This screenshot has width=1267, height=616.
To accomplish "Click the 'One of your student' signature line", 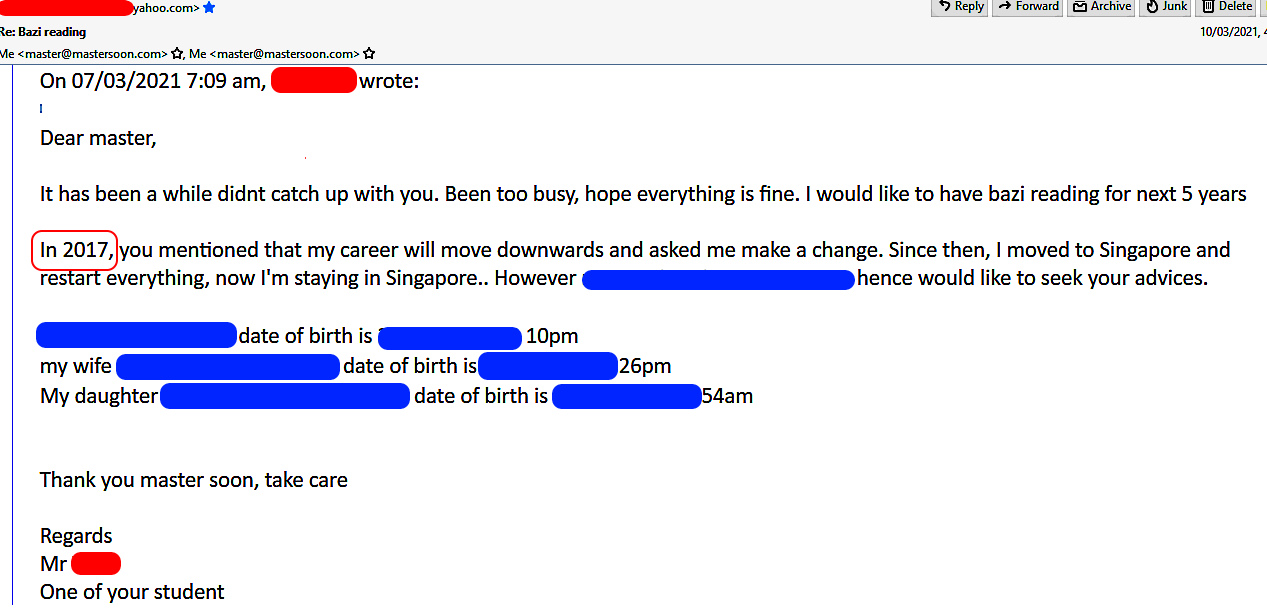I will point(131,592).
